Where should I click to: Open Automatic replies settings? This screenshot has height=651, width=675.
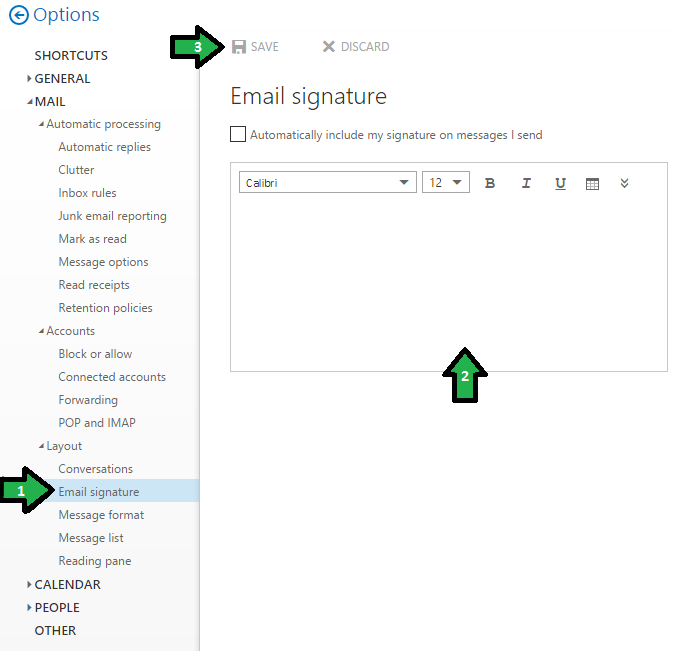pyautogui.click(x=104, y=147)
